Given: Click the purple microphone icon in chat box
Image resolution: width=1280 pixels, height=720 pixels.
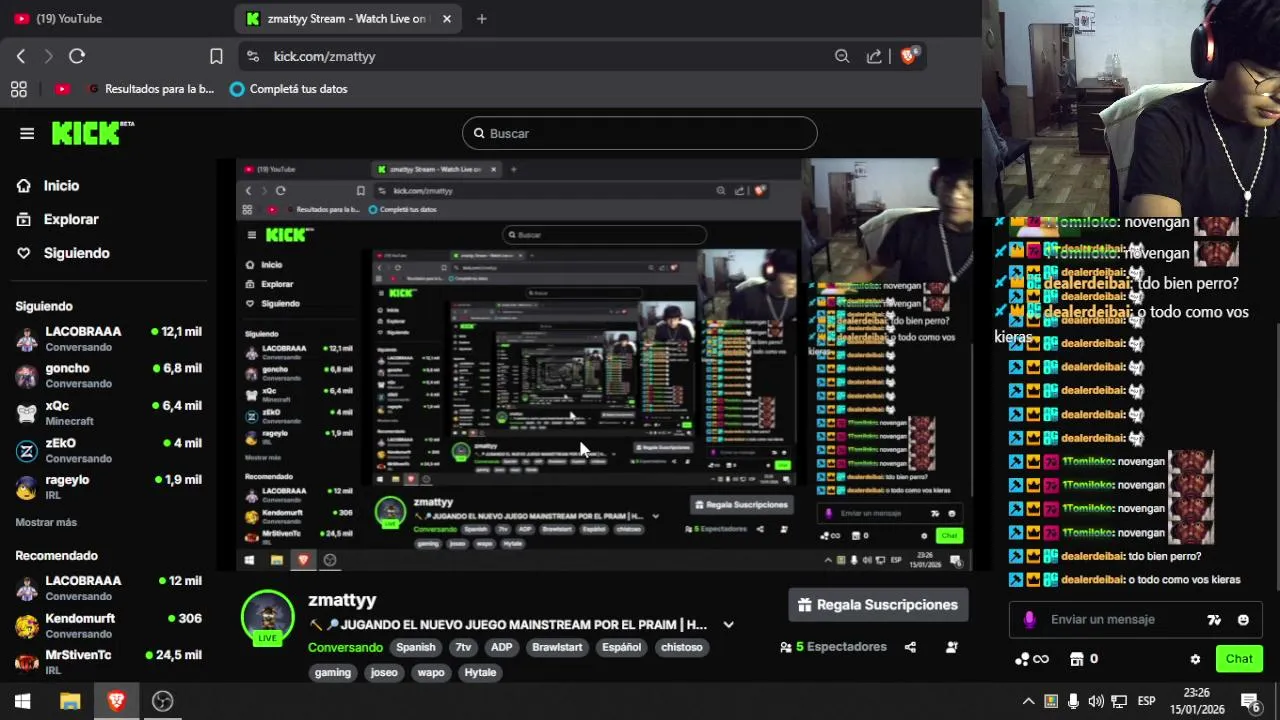Looking at the screenshot, I should pos(1030,620).
